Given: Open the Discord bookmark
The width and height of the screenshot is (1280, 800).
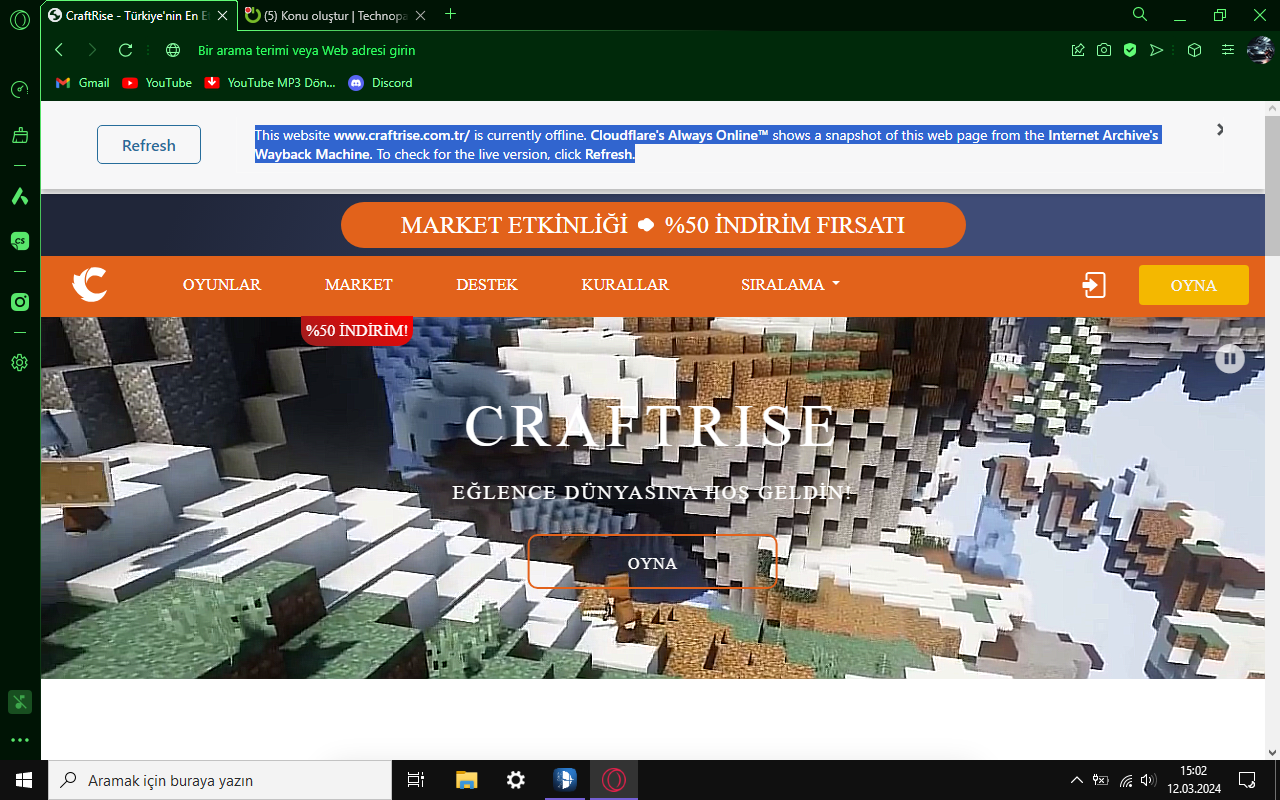Looking at the screenshot, I should tap(380, 83).
